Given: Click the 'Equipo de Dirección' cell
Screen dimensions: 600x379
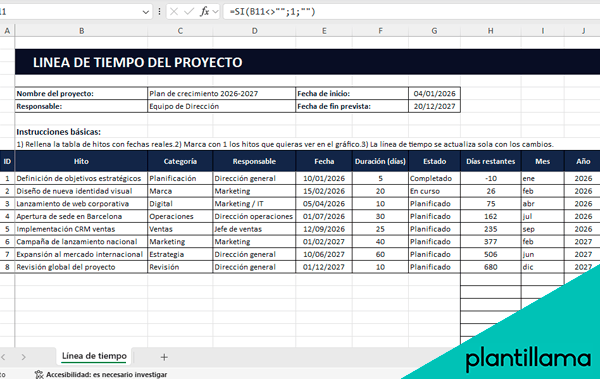Looking at the screenshot, I should coord(222,106).
